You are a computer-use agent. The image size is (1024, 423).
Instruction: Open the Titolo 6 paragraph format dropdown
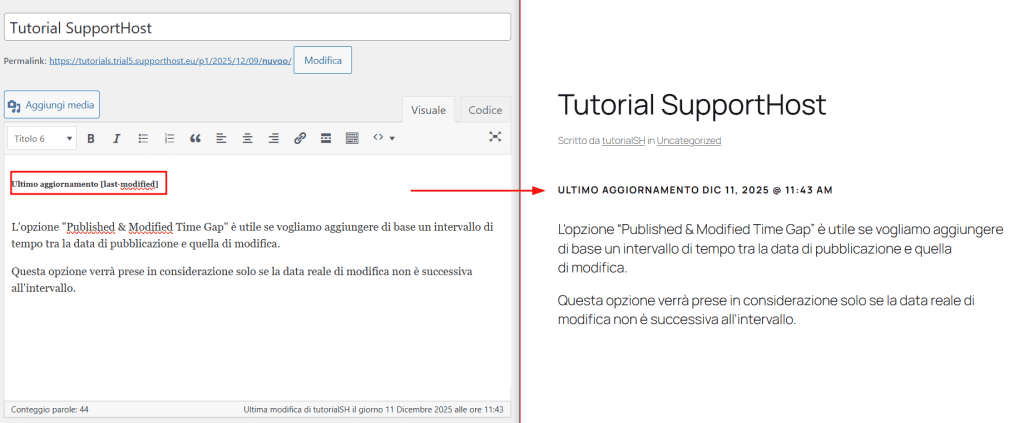42,138
